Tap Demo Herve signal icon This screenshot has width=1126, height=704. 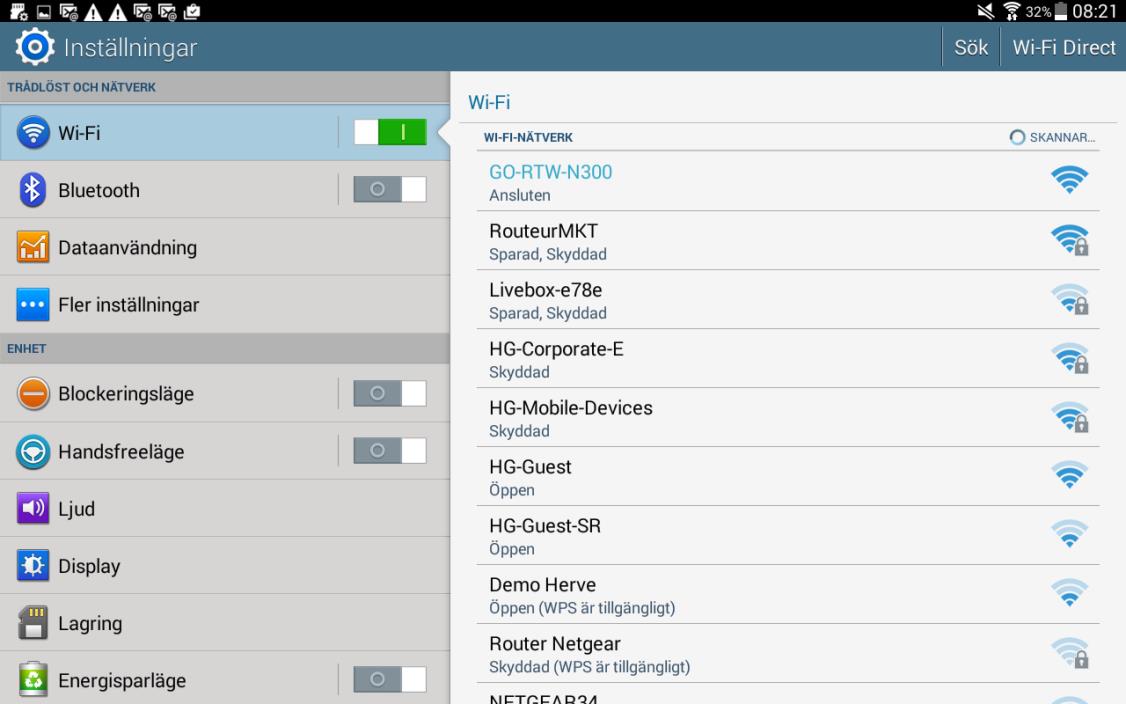pos(1069,593)
